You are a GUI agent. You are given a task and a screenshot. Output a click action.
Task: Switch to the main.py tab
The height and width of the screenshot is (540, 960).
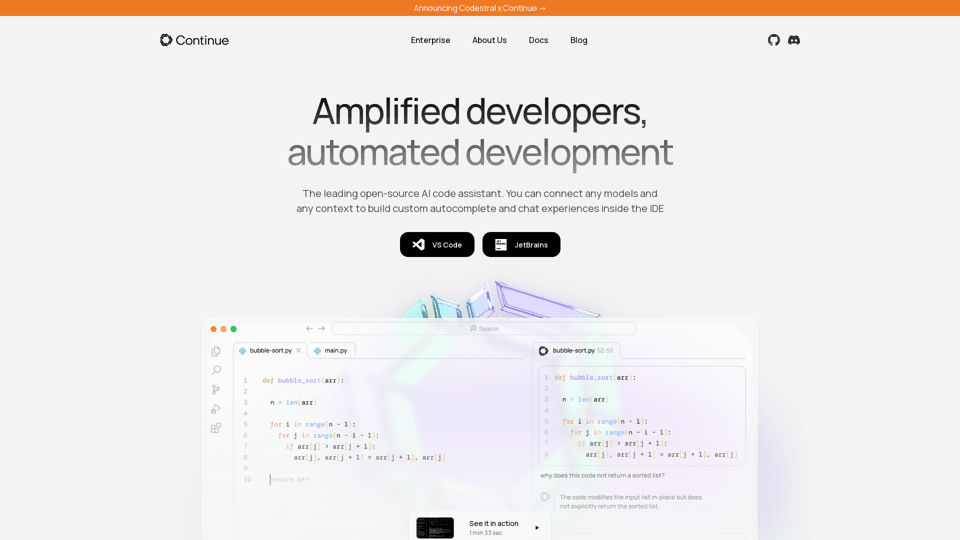(331, 351)
